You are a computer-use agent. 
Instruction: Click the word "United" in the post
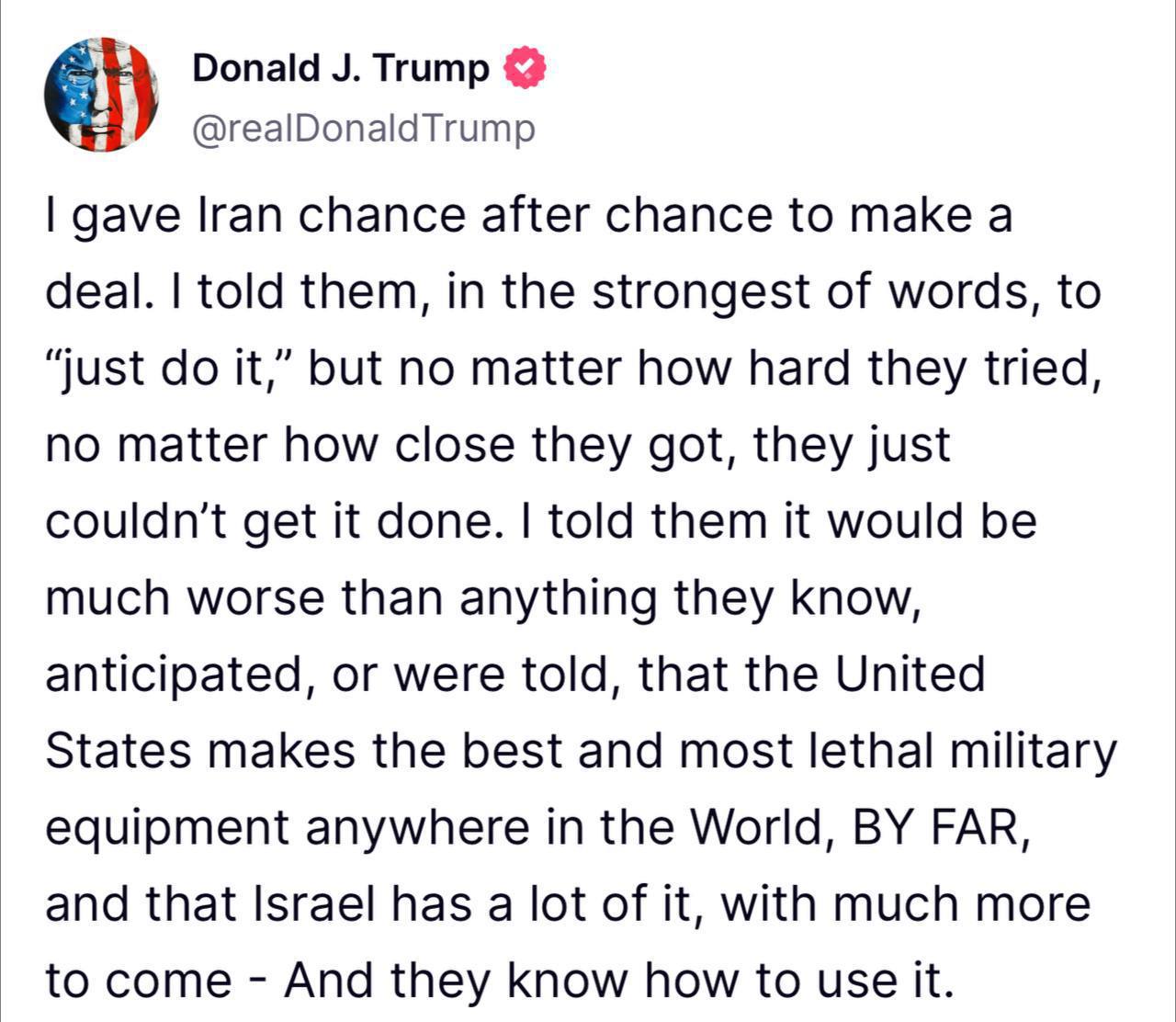pos(910,675)
